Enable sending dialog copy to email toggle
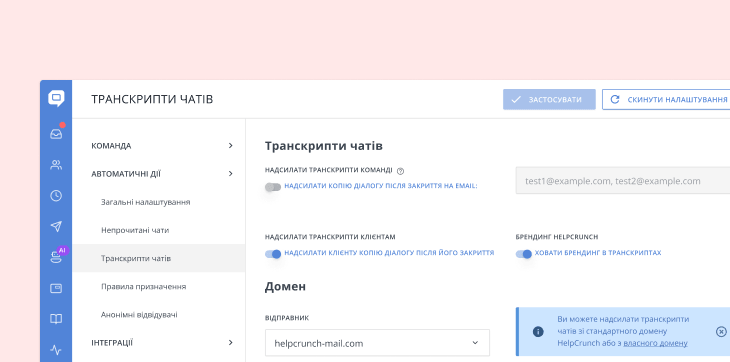The width and height of the screenshot is (730, 362). pyautogui.click(x=273, y=187)
